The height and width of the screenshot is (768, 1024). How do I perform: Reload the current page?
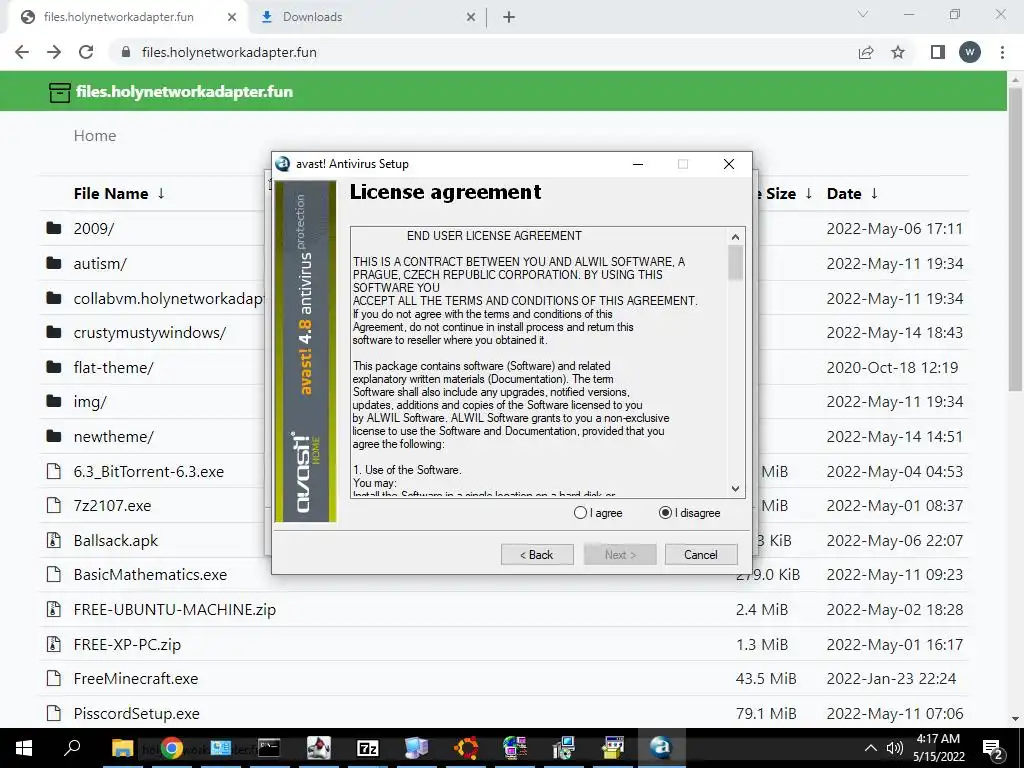pyautogui.click(x=86, y=52)
